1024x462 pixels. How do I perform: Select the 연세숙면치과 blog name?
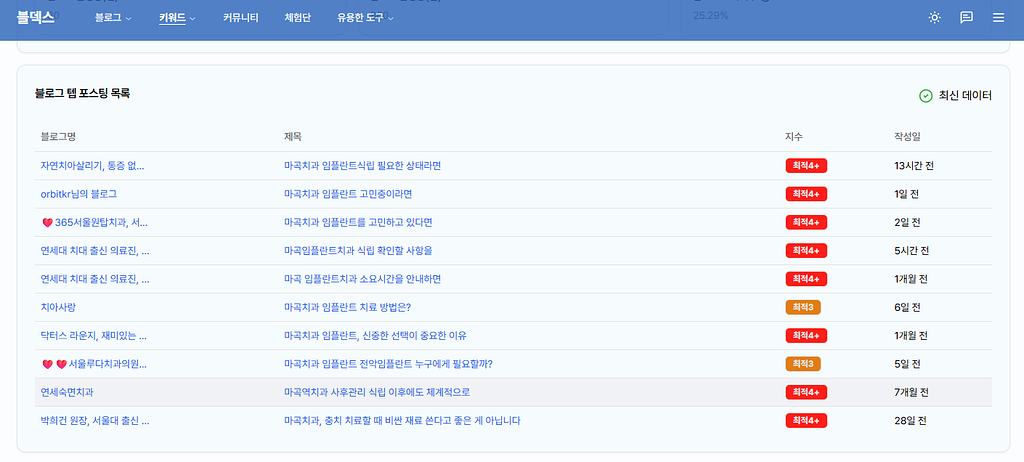coord(73,392)
